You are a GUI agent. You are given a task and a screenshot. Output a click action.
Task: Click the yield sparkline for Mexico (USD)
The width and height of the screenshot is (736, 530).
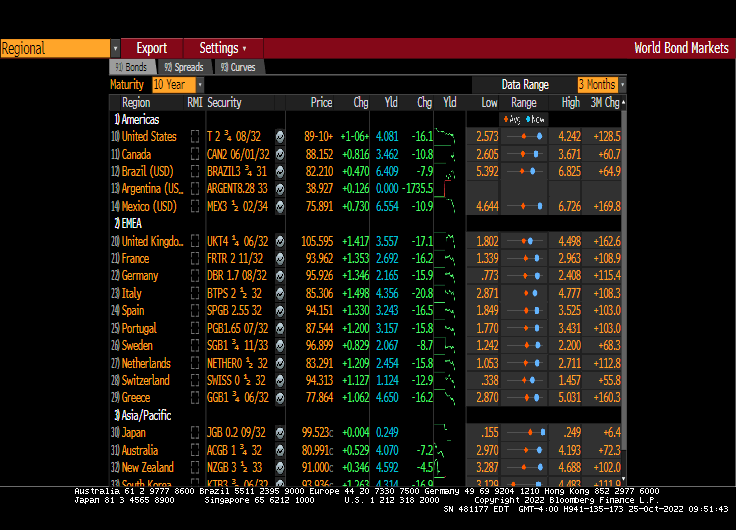click(x=450, y=207)
